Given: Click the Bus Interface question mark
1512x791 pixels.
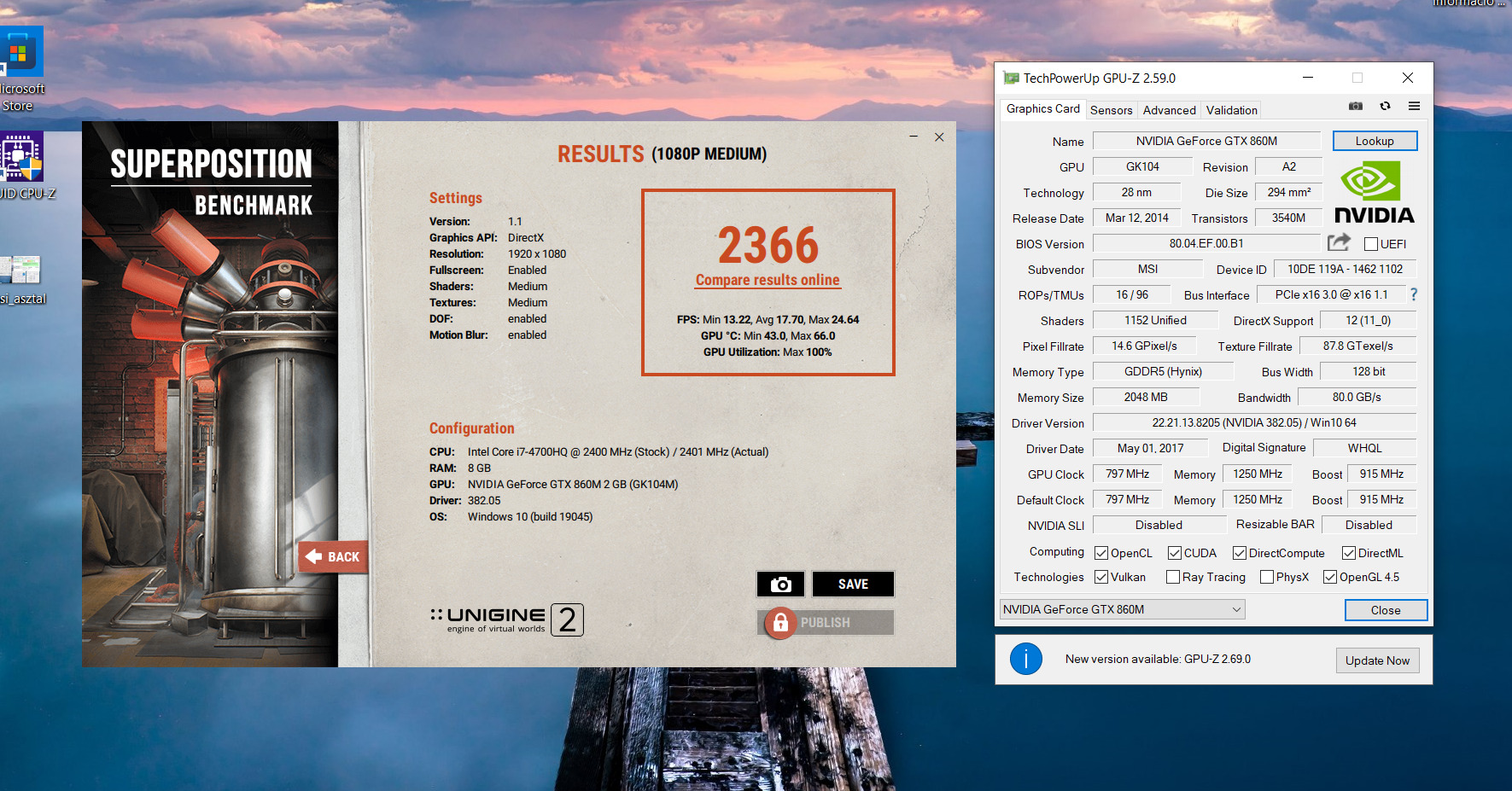Looking at the screenshot, I should click(x=1414, y=294).
